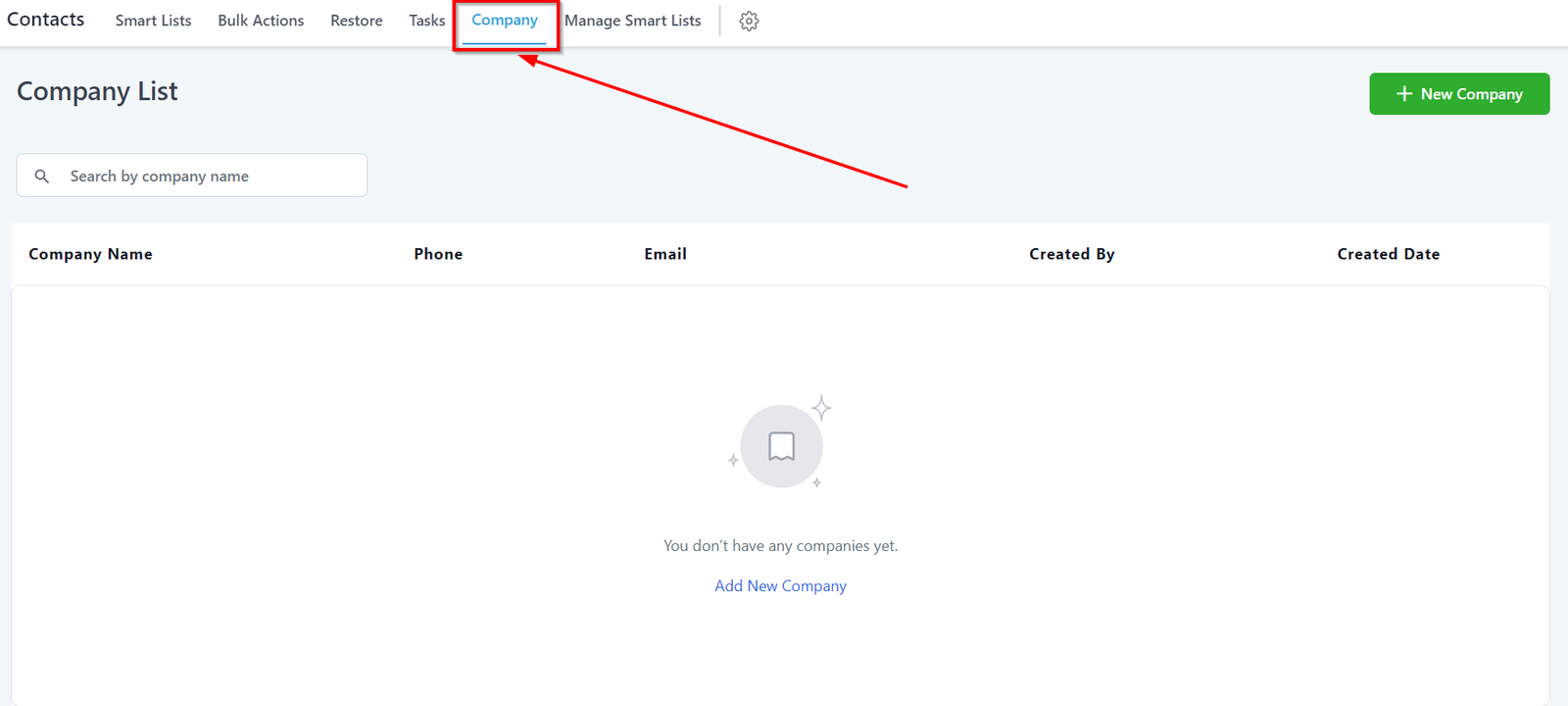Image resolution: width=1568 pixels, height=706 pixels.
Task: Click the Contacts heading in navigation
Action: click(46, 20)
